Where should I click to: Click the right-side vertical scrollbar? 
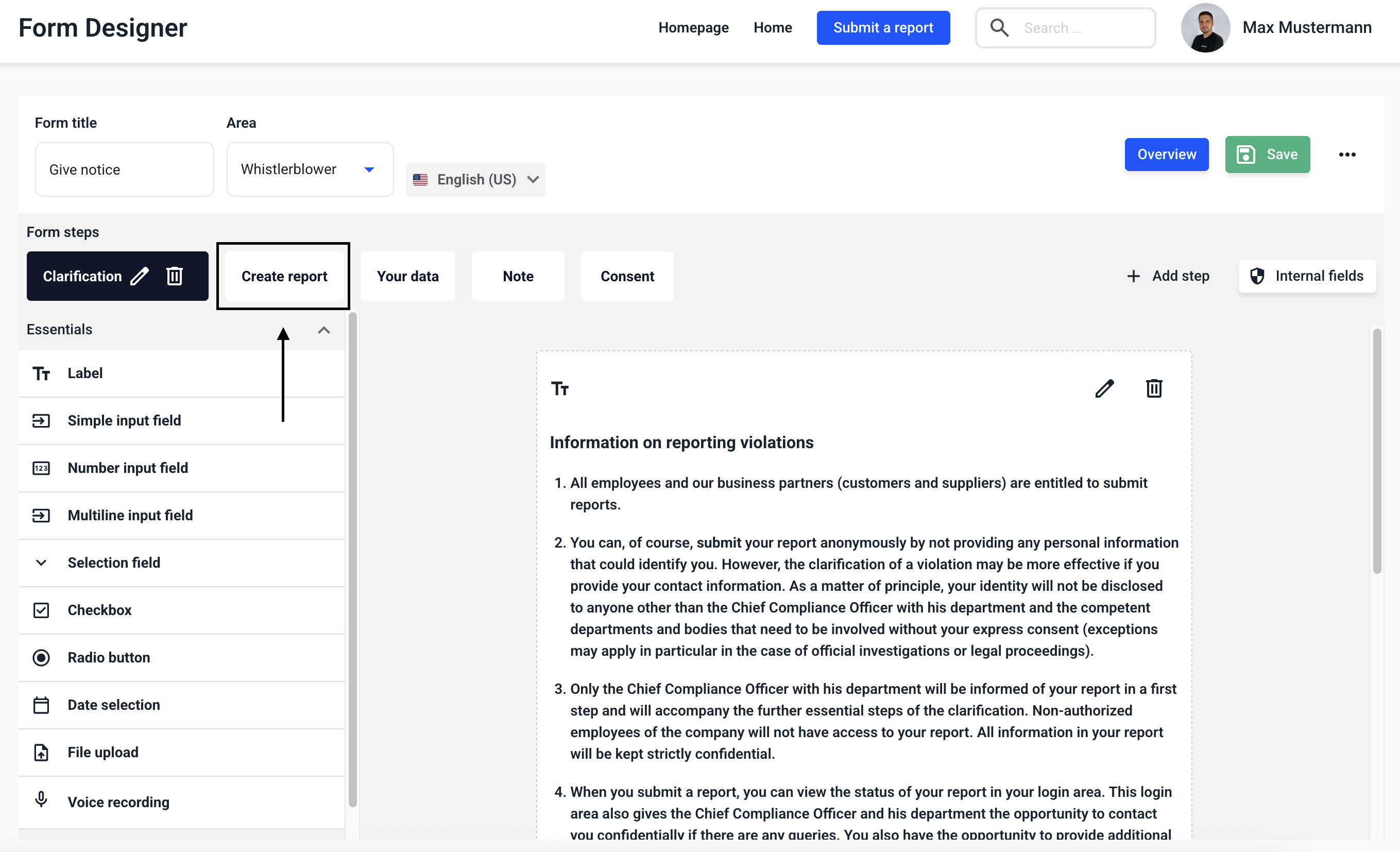[x=1377, y=451]
